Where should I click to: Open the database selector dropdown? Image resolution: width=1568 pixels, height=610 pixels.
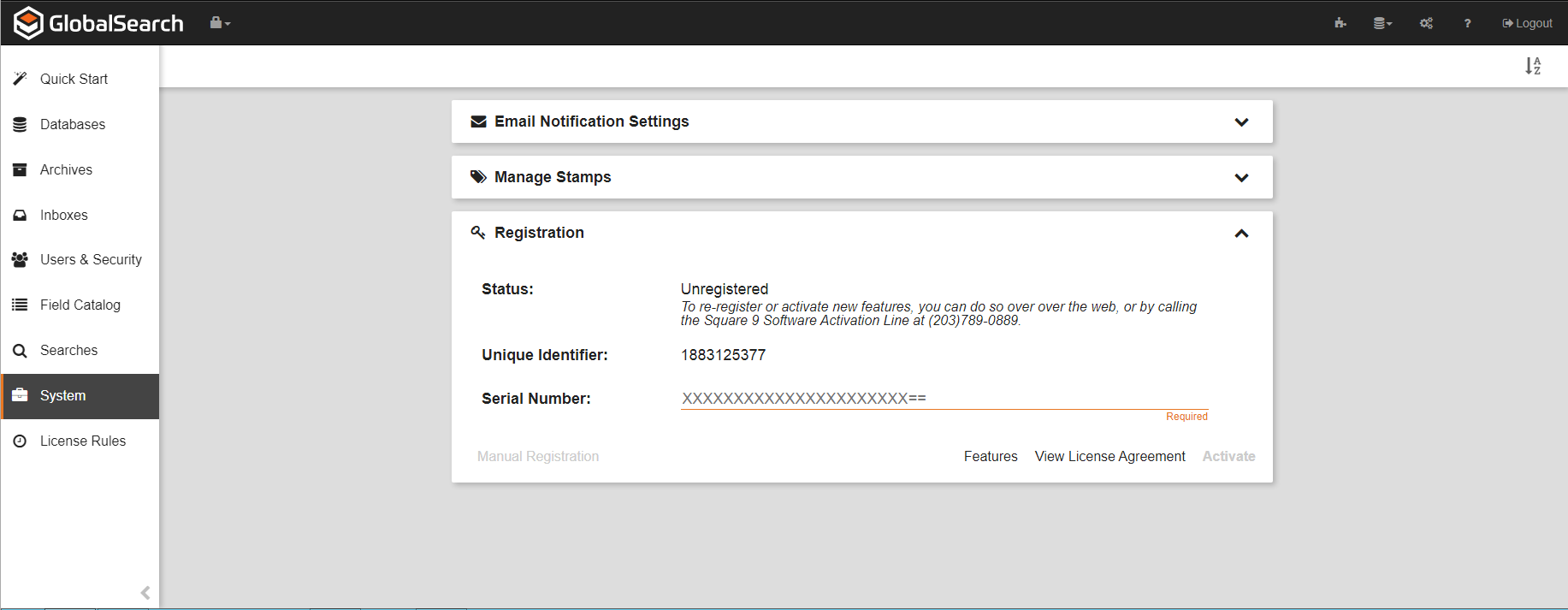point(1382,23)
